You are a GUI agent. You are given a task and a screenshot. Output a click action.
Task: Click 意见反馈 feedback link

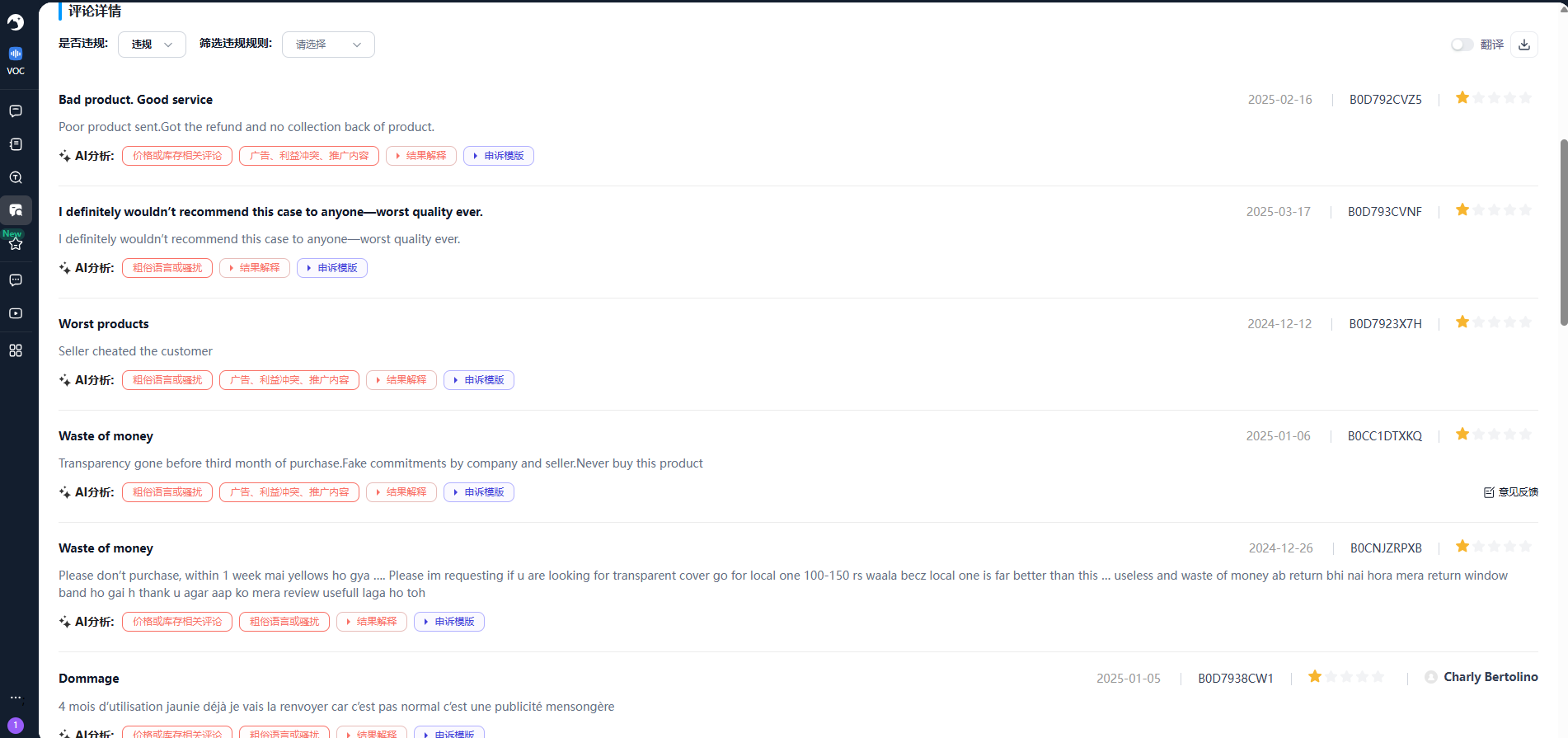point(1511,492)
